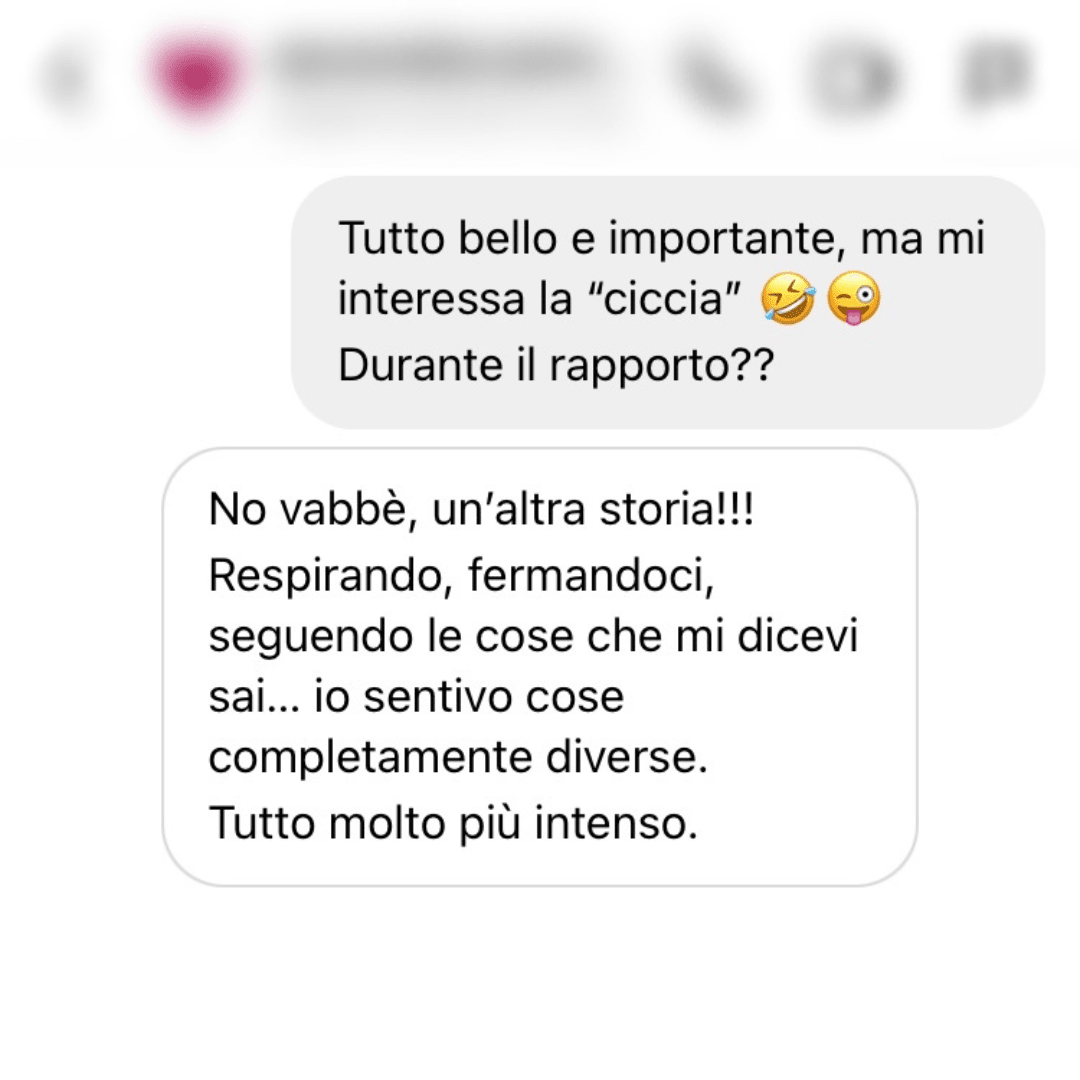Tap the line "sai... io sentivo cose"
This screenshot has height=1080, width=1080.
(x=416, y=696)
